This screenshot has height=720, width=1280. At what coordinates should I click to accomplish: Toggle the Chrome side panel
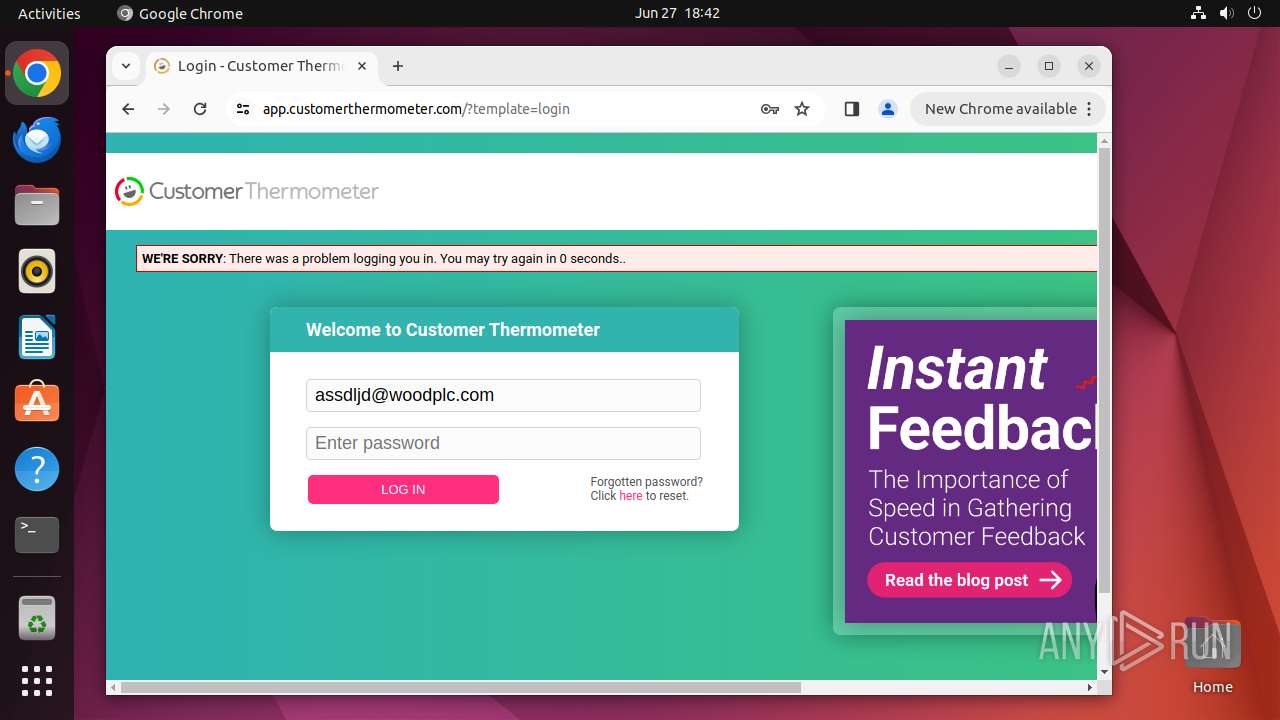click(852, 109)
